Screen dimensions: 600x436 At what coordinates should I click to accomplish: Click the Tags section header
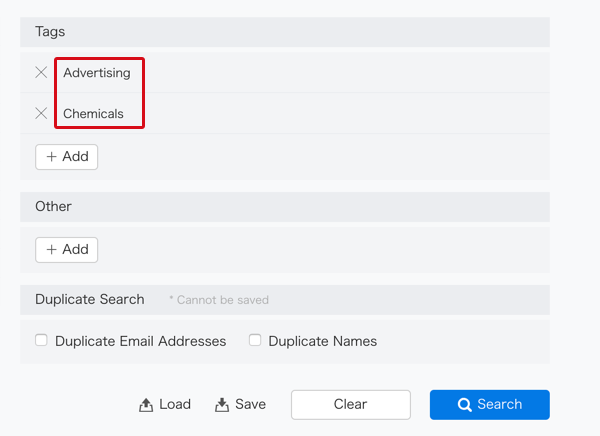(x=285, y=32)
